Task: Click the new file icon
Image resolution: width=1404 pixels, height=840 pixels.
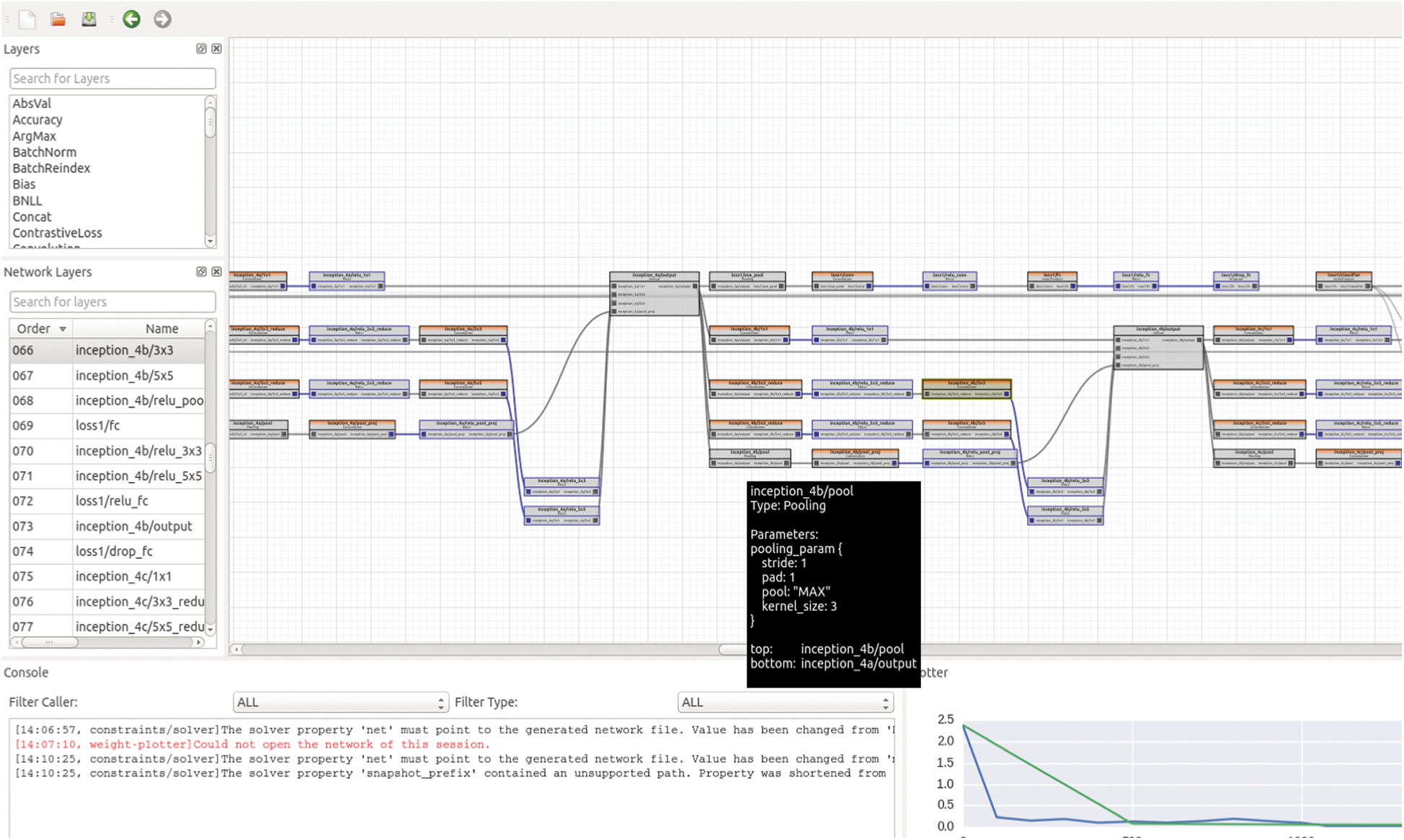Action: [27, 19]
